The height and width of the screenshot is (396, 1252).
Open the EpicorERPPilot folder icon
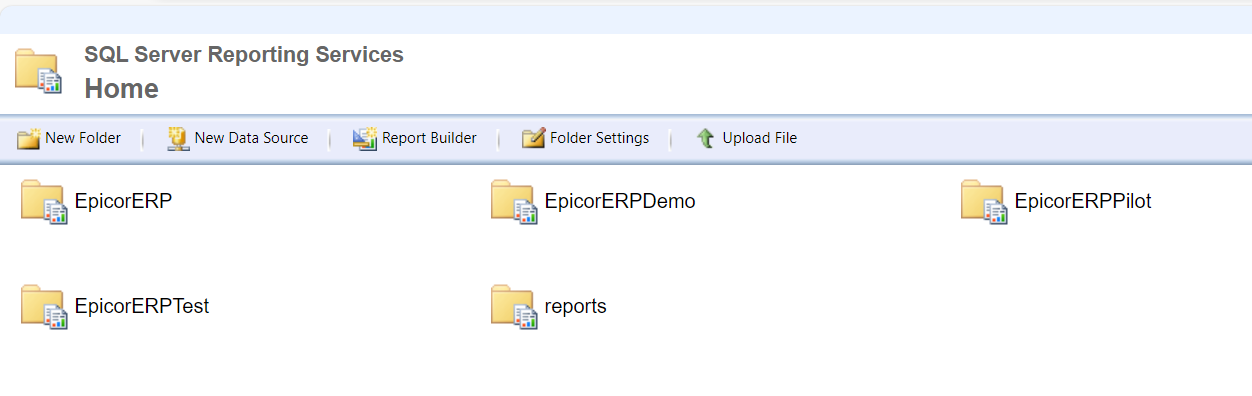984,201
